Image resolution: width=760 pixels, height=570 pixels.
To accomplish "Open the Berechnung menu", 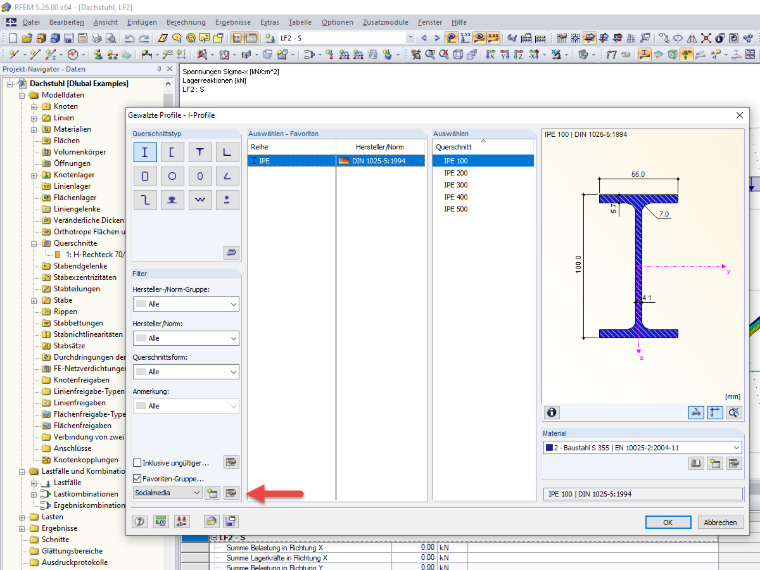I will click(x=186, y=22).
